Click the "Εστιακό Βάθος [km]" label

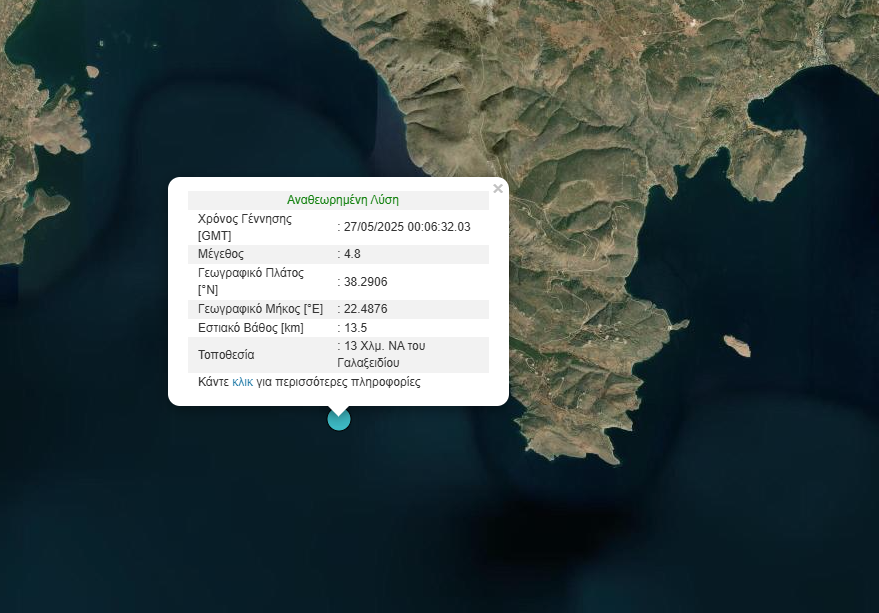[x=251, y=327]
